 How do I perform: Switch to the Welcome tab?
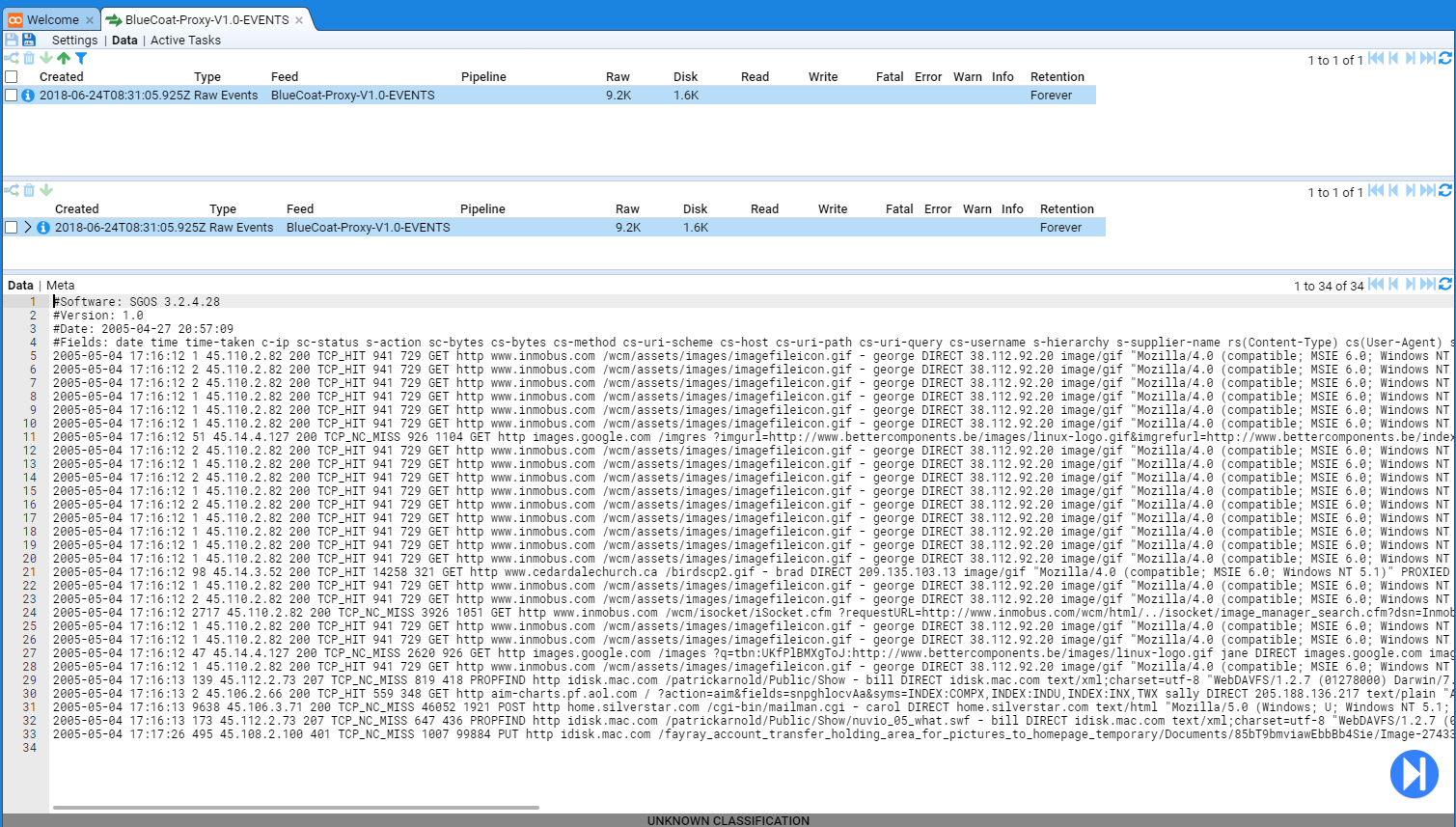point(52,19)
